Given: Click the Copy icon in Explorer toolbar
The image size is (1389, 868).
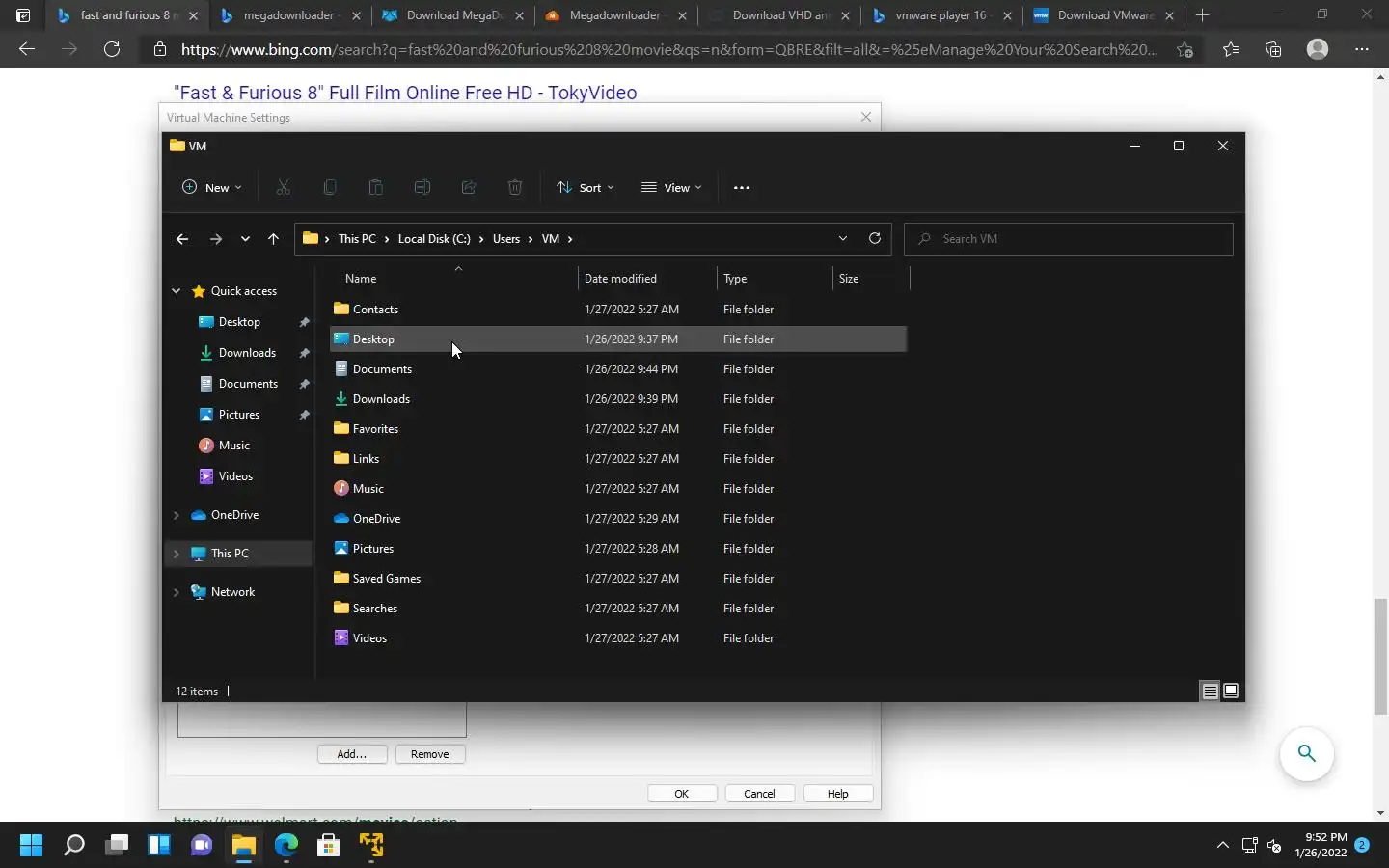Looking at the screenshot, I should pos(329,188).
